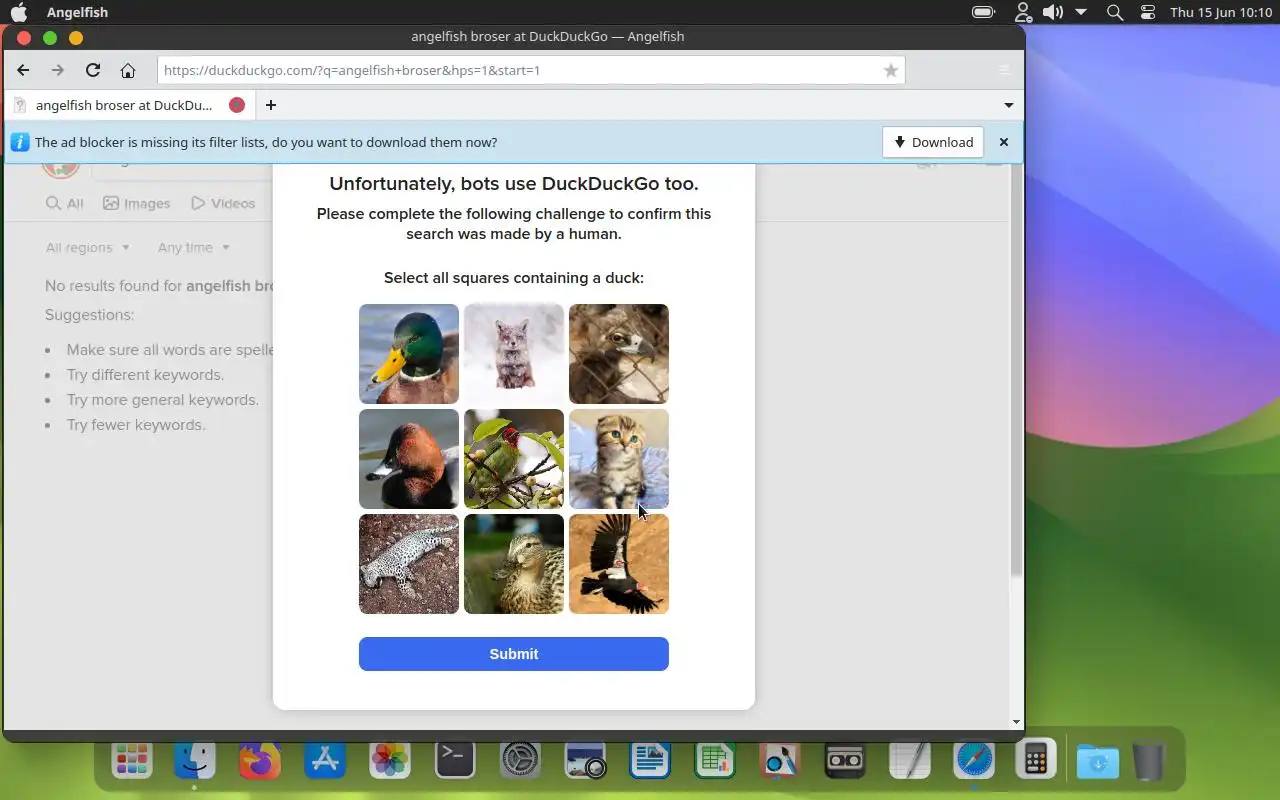This screenshot has width=1280, height=800.
Task: Switch to the All results tab
Action: [x=65, y=203]
